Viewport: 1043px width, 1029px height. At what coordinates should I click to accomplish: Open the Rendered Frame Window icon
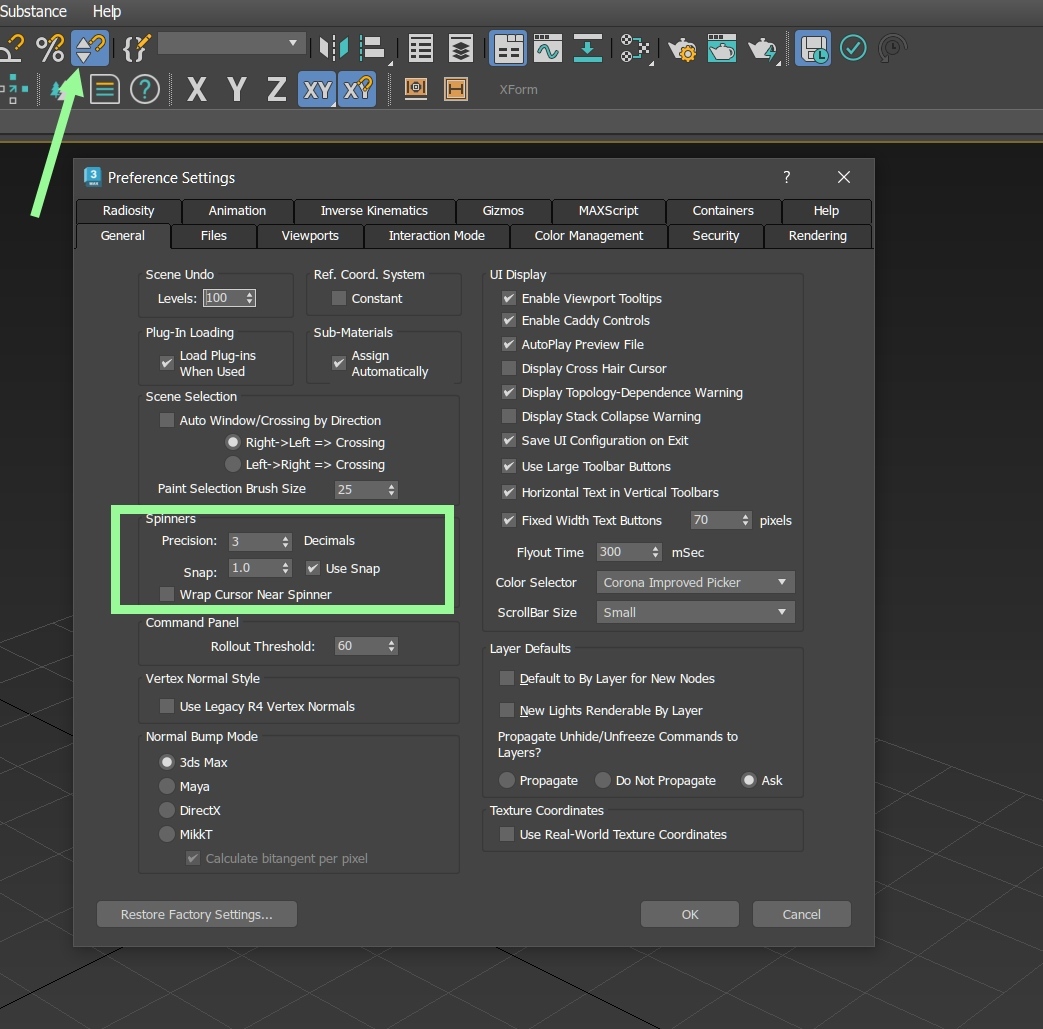click(722, 49)
